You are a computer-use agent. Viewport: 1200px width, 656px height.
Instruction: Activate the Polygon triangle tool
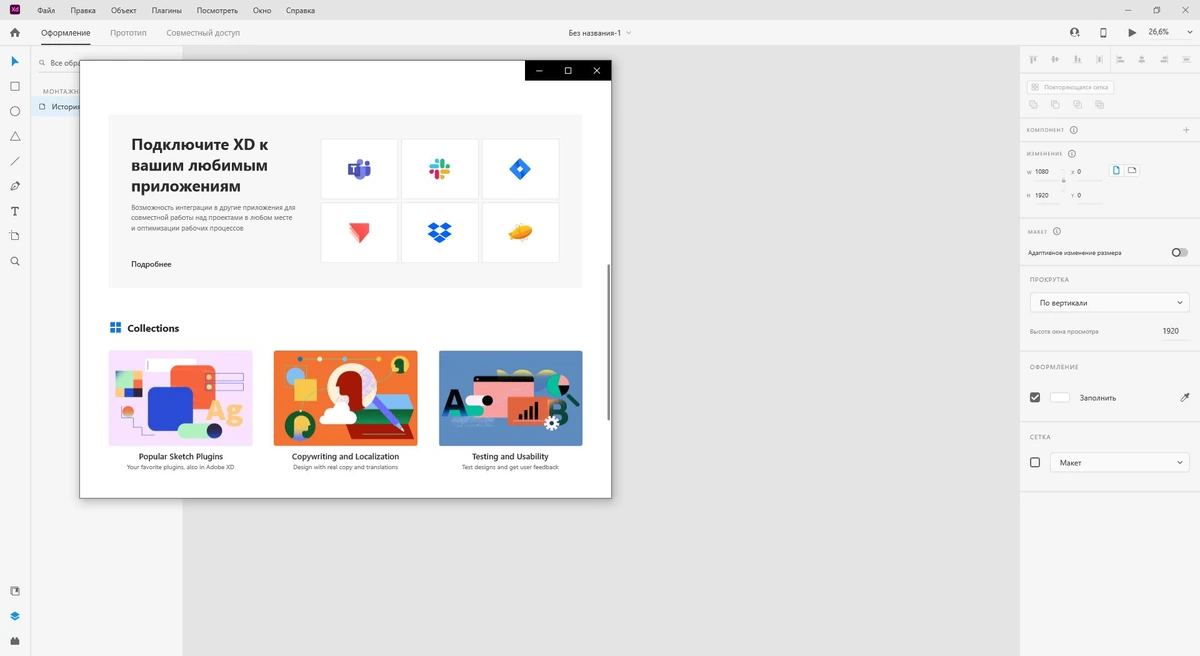15,136
